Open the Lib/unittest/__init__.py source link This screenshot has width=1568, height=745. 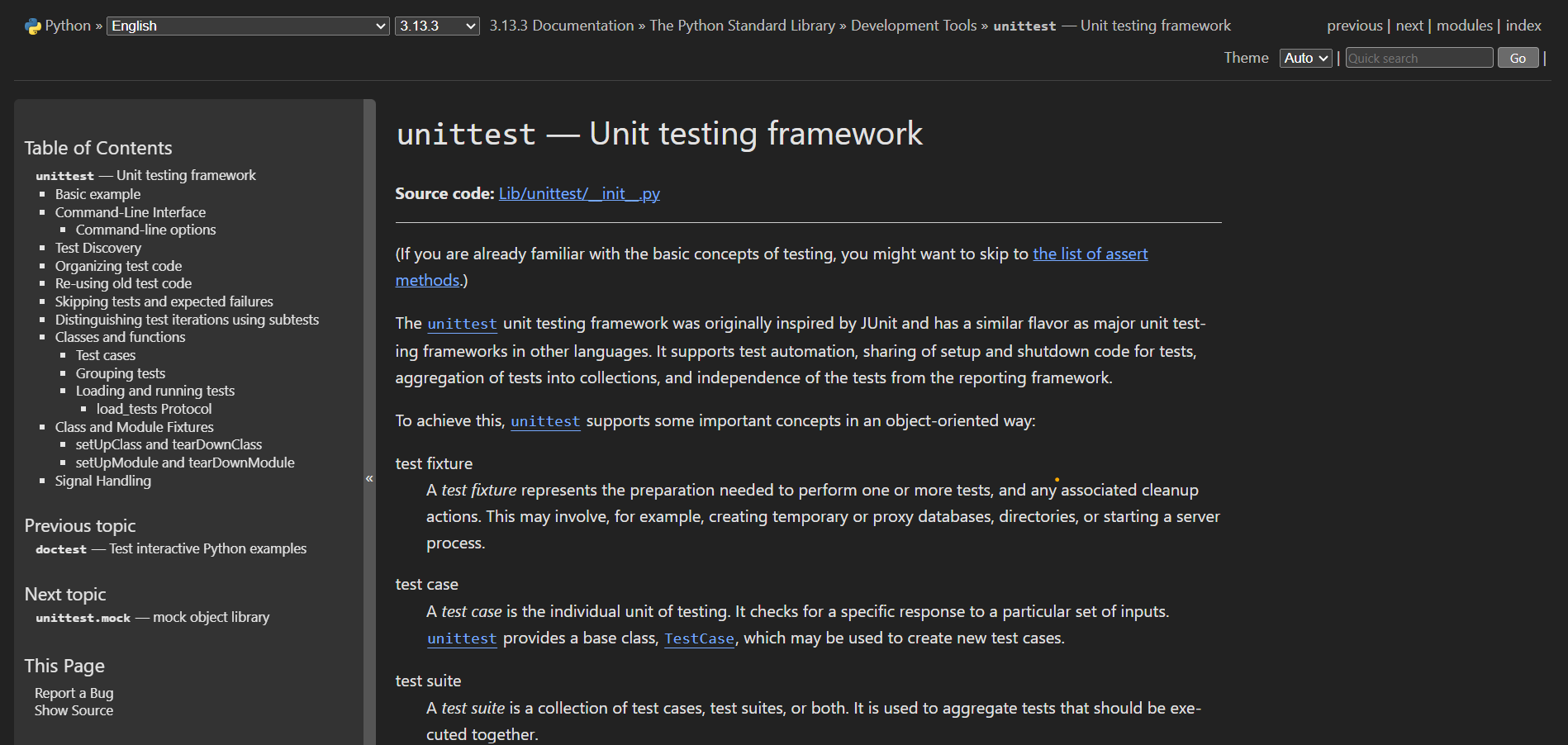tap(579, 193)
